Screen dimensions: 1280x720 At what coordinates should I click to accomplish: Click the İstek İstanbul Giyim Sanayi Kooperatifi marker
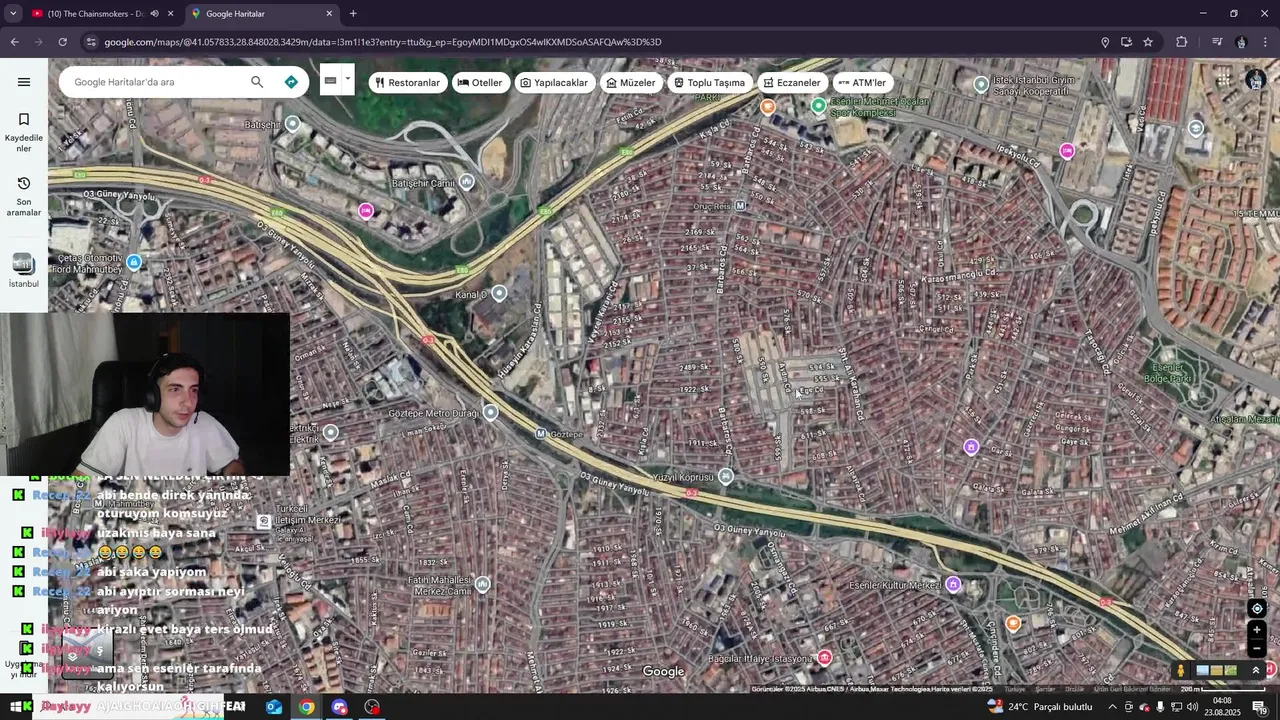[x=981, y=85]
